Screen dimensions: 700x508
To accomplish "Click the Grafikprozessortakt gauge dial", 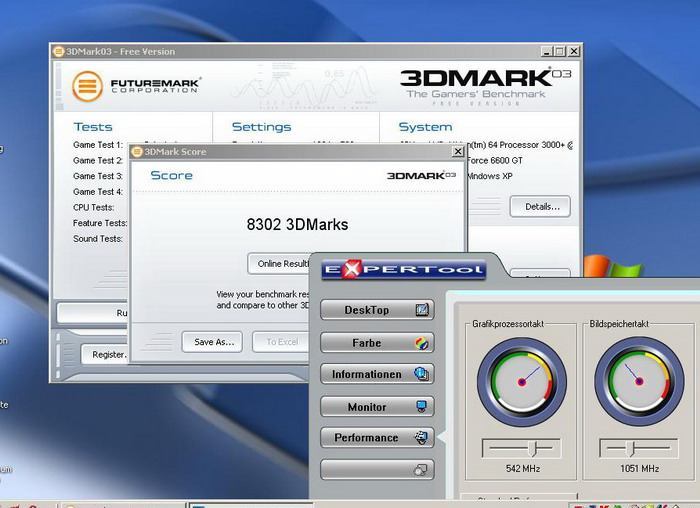I will click(x=522, y=382).
